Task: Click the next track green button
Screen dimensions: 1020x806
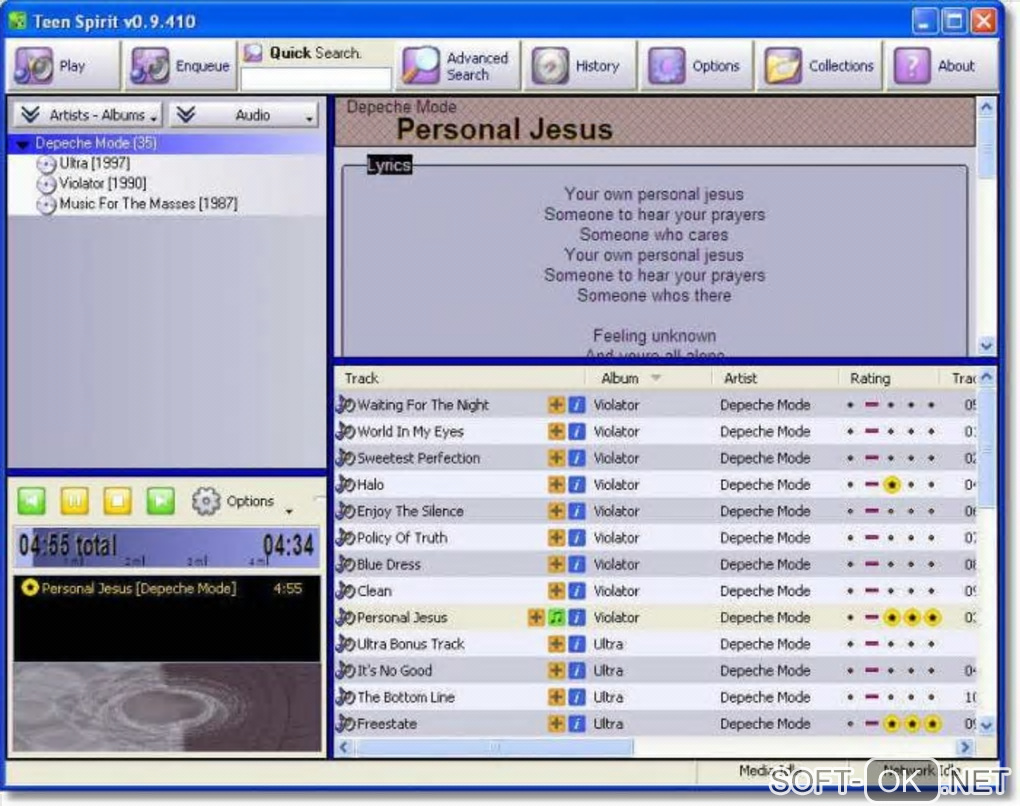Action: pos(161,502)
